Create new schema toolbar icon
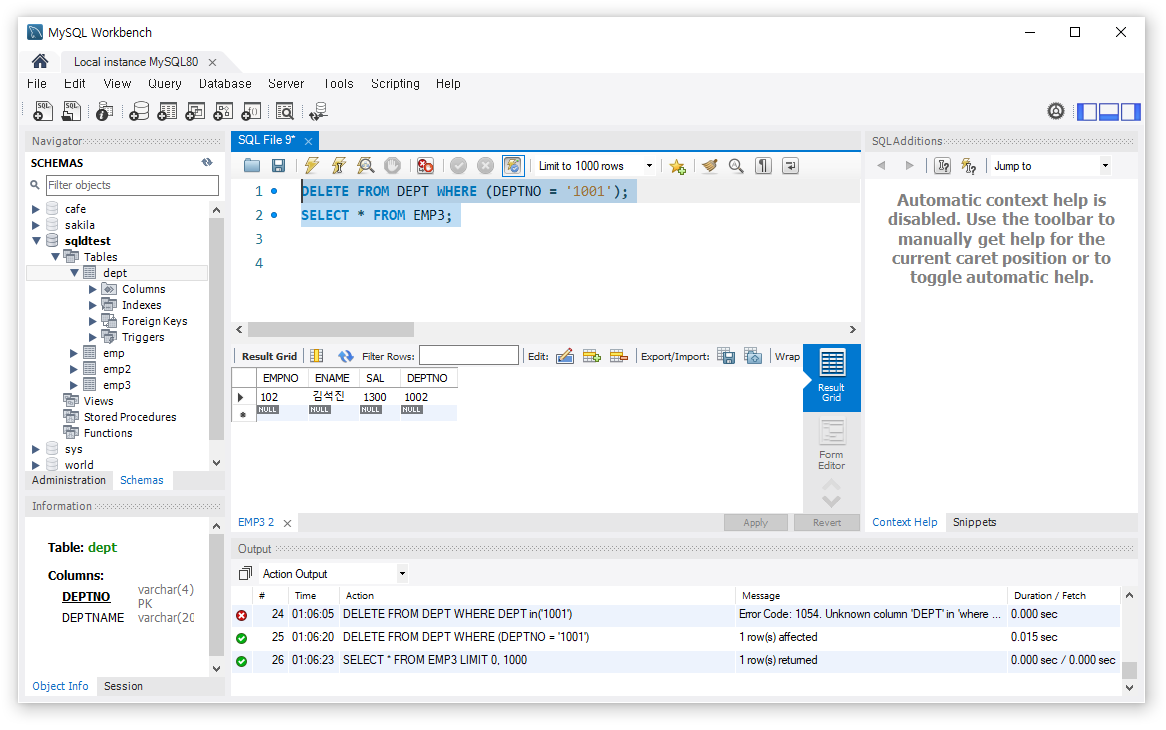 pyautogui.click(x=139, y=112)
